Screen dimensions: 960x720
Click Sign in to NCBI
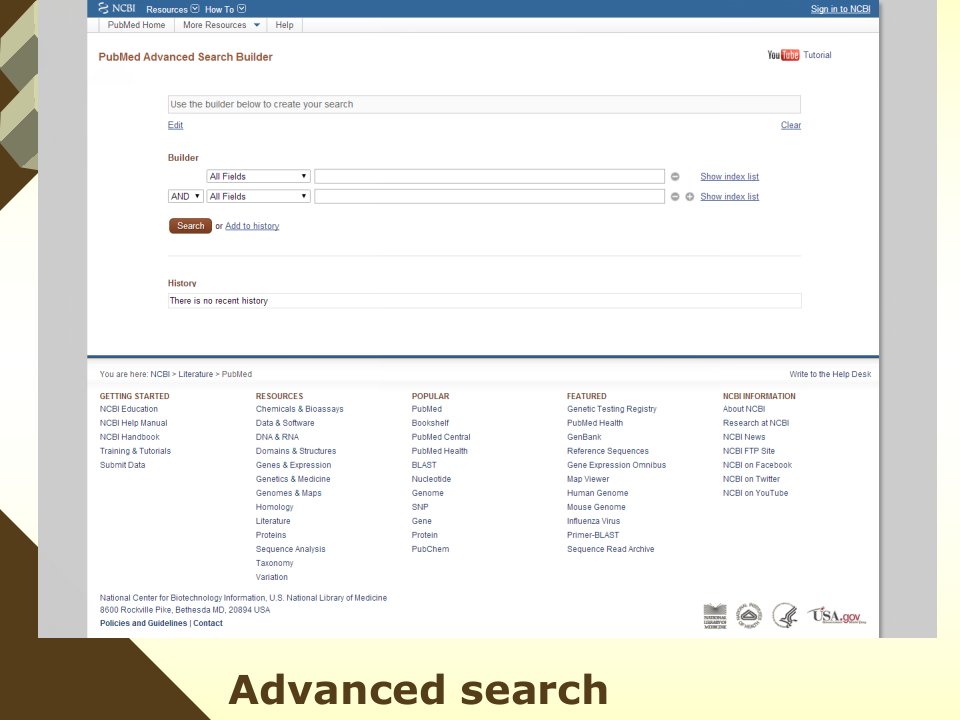tap(840, 9)
